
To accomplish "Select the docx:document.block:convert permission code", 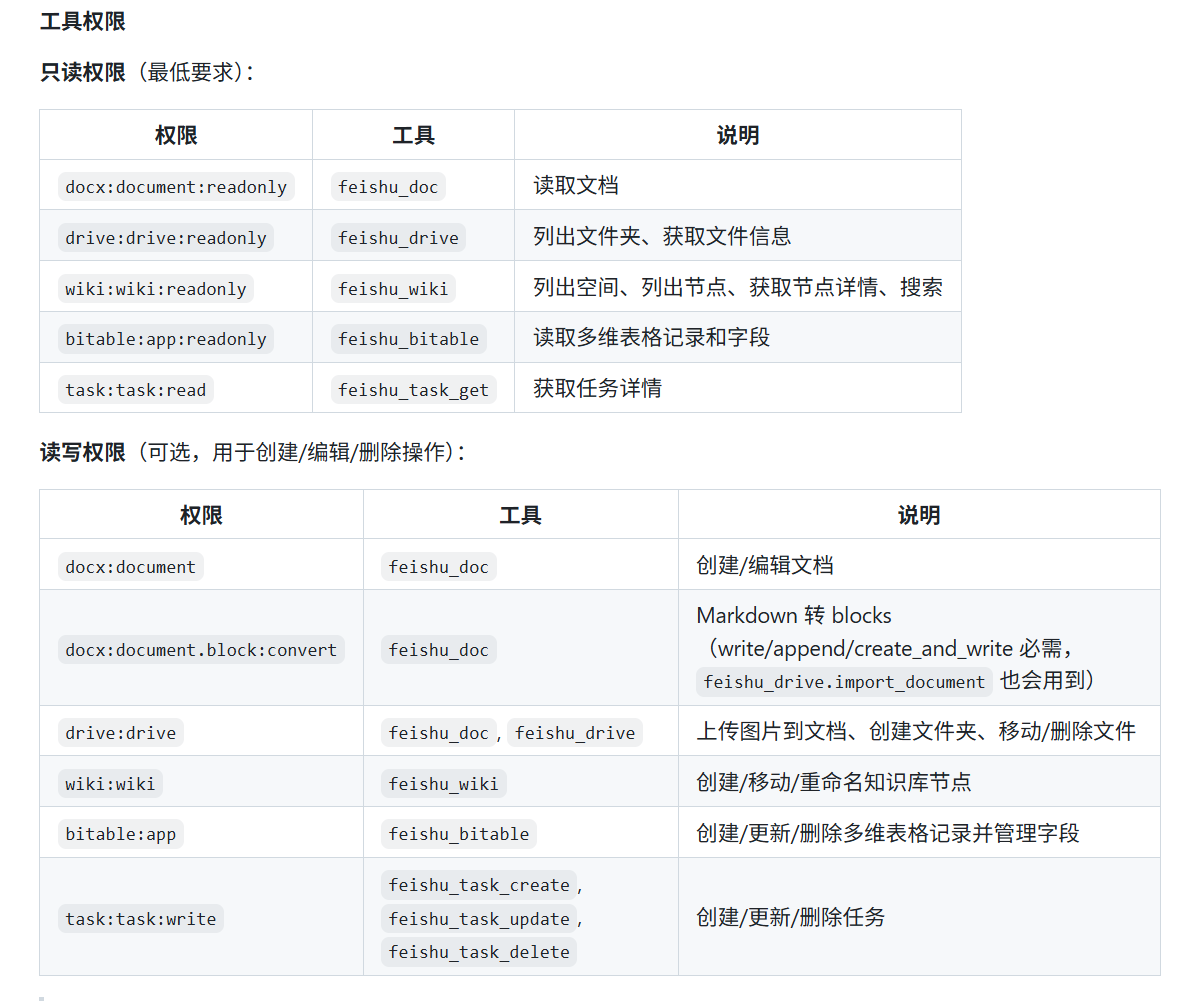I will pyautogui.click(x=201, y=650).
